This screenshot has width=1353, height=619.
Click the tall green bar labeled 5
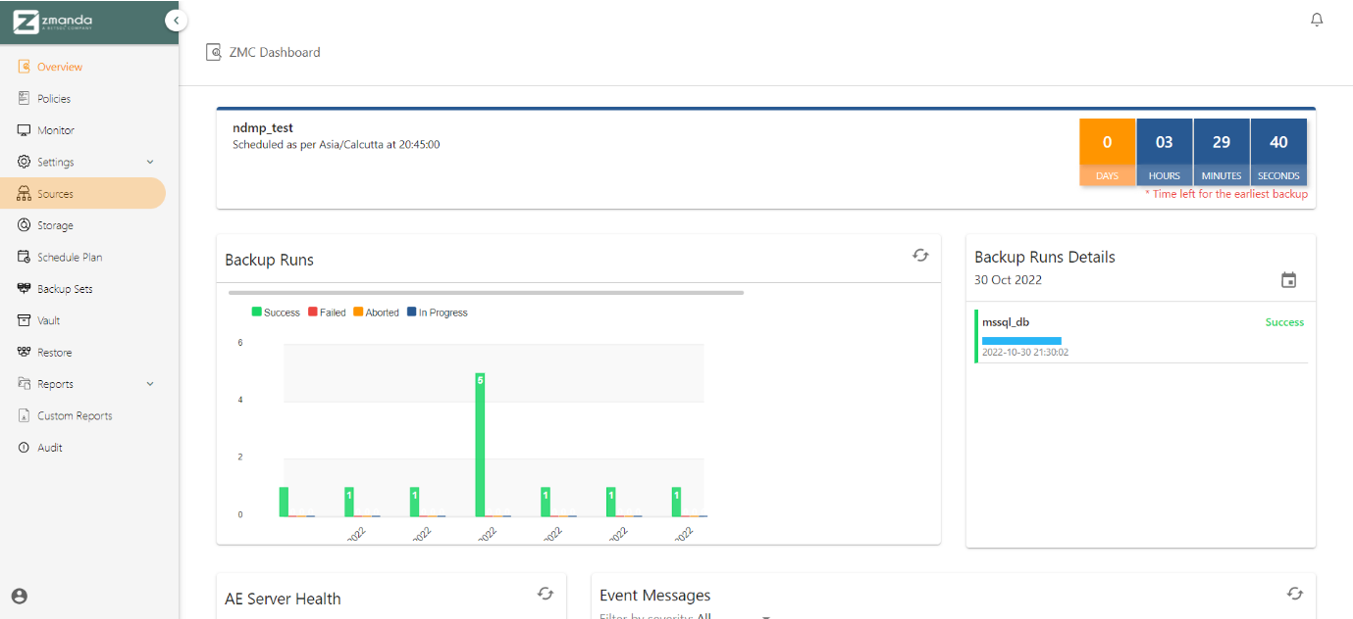click(480, 445)
